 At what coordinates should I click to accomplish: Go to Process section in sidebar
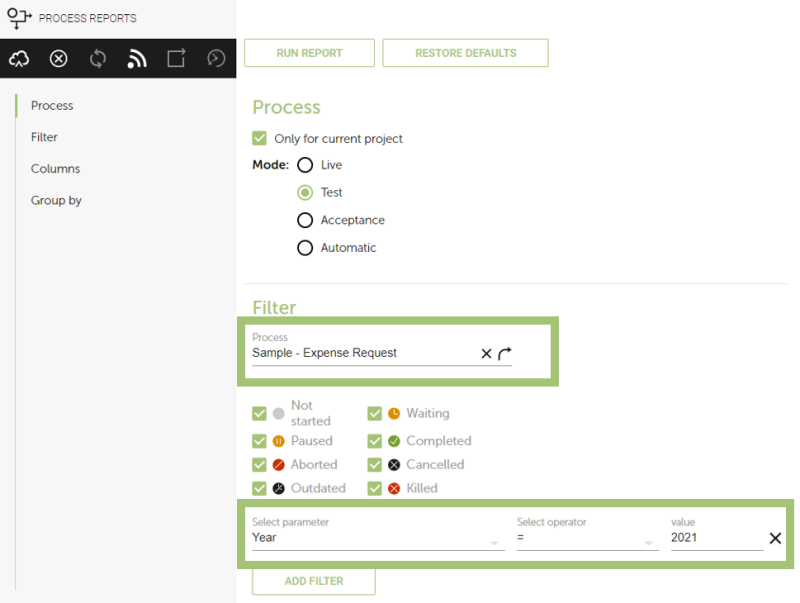tap(52, 106)
